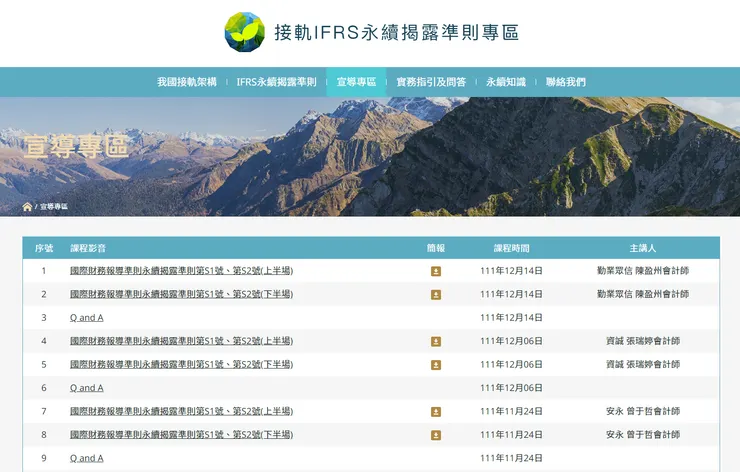
Task: Open row 8 course video link (下半場)
Action: pos(182,434)
